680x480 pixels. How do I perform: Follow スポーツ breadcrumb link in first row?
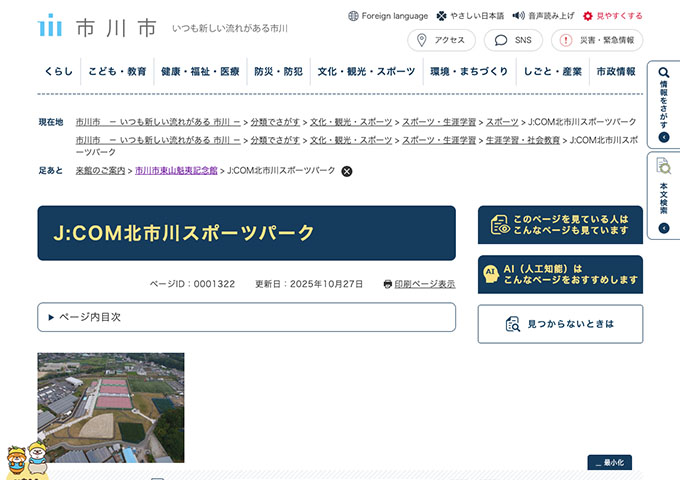tap(502, 122)
